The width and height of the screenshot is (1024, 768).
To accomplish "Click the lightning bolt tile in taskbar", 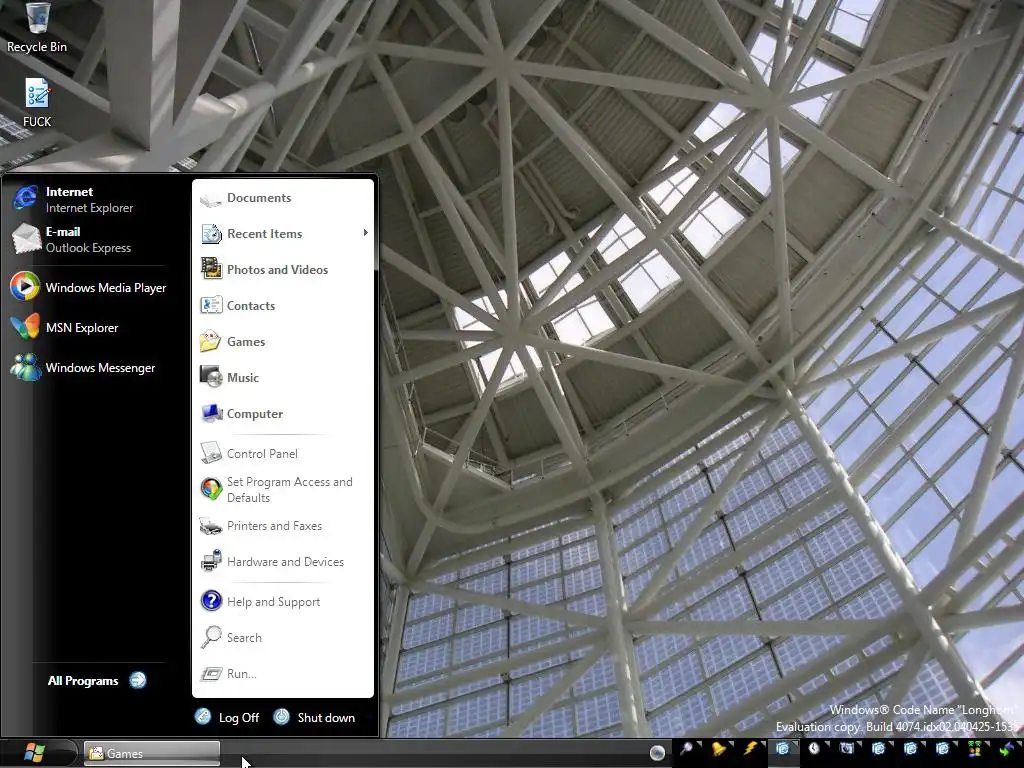I will 751,749.
